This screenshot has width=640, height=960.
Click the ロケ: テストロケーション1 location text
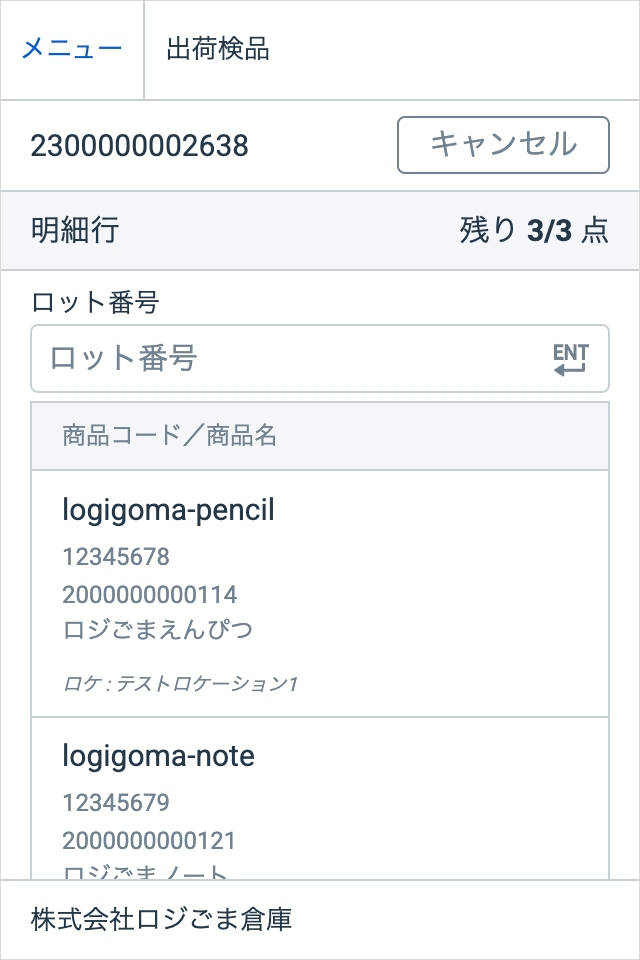coord(180,684)
